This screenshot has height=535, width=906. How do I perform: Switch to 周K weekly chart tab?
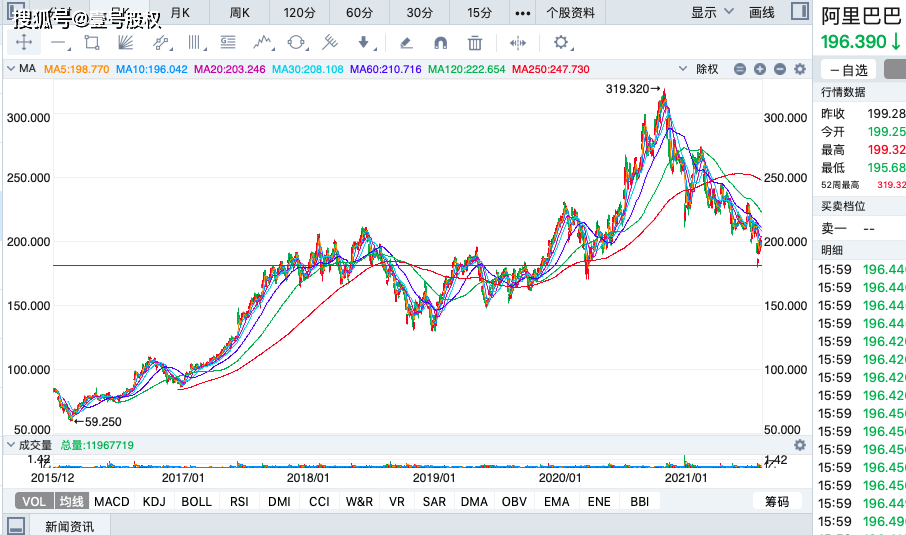point(239,12)
